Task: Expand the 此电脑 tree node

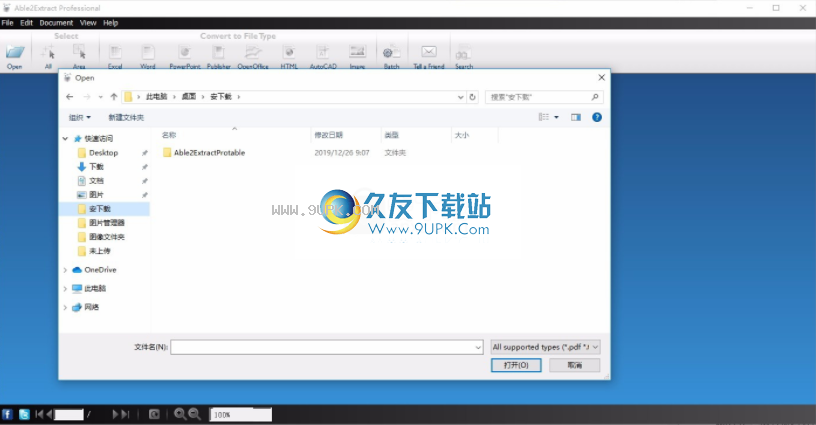Action: click(x=65, y=289)
